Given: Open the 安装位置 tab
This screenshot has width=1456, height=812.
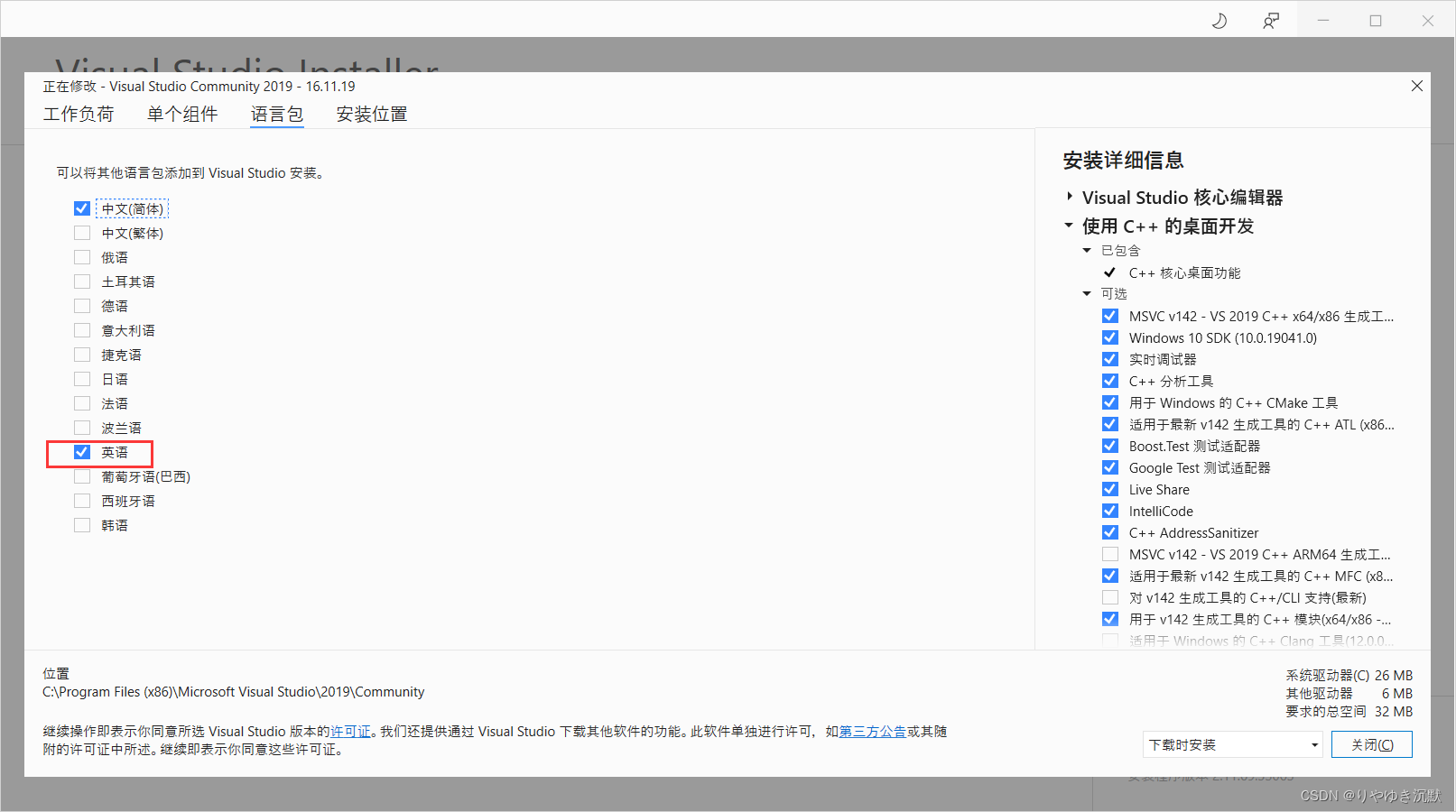Looking at the screenshot, I should (x=372, y=115).
